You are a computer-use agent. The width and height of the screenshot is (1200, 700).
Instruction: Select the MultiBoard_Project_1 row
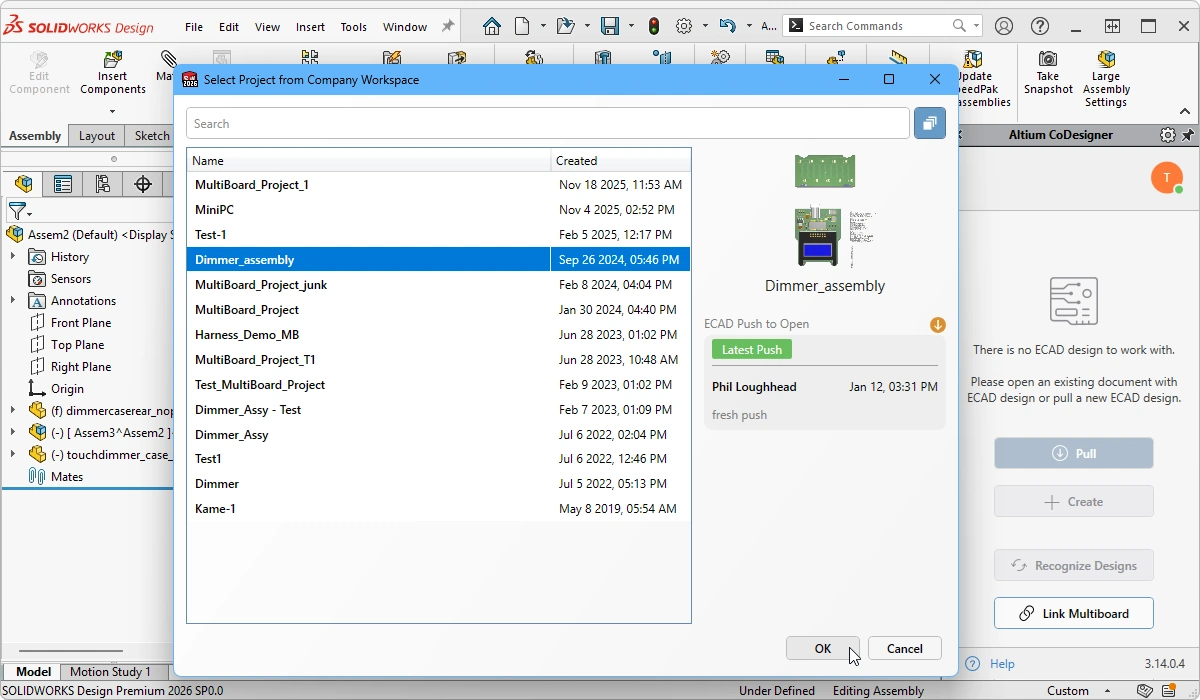(x=439, y=185)
